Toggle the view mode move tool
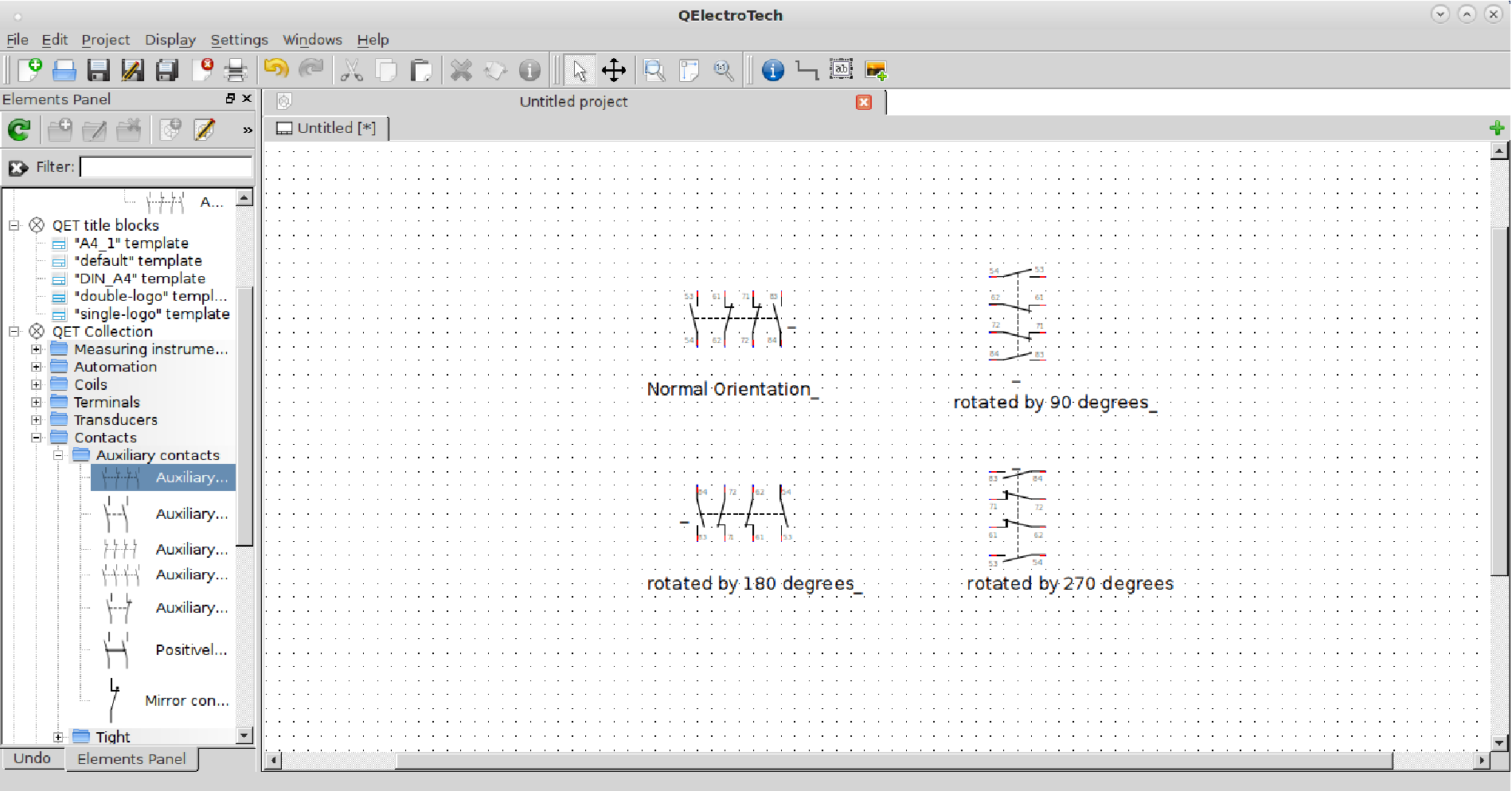Viewport: 1512px width, 791px height. (613, 70)
